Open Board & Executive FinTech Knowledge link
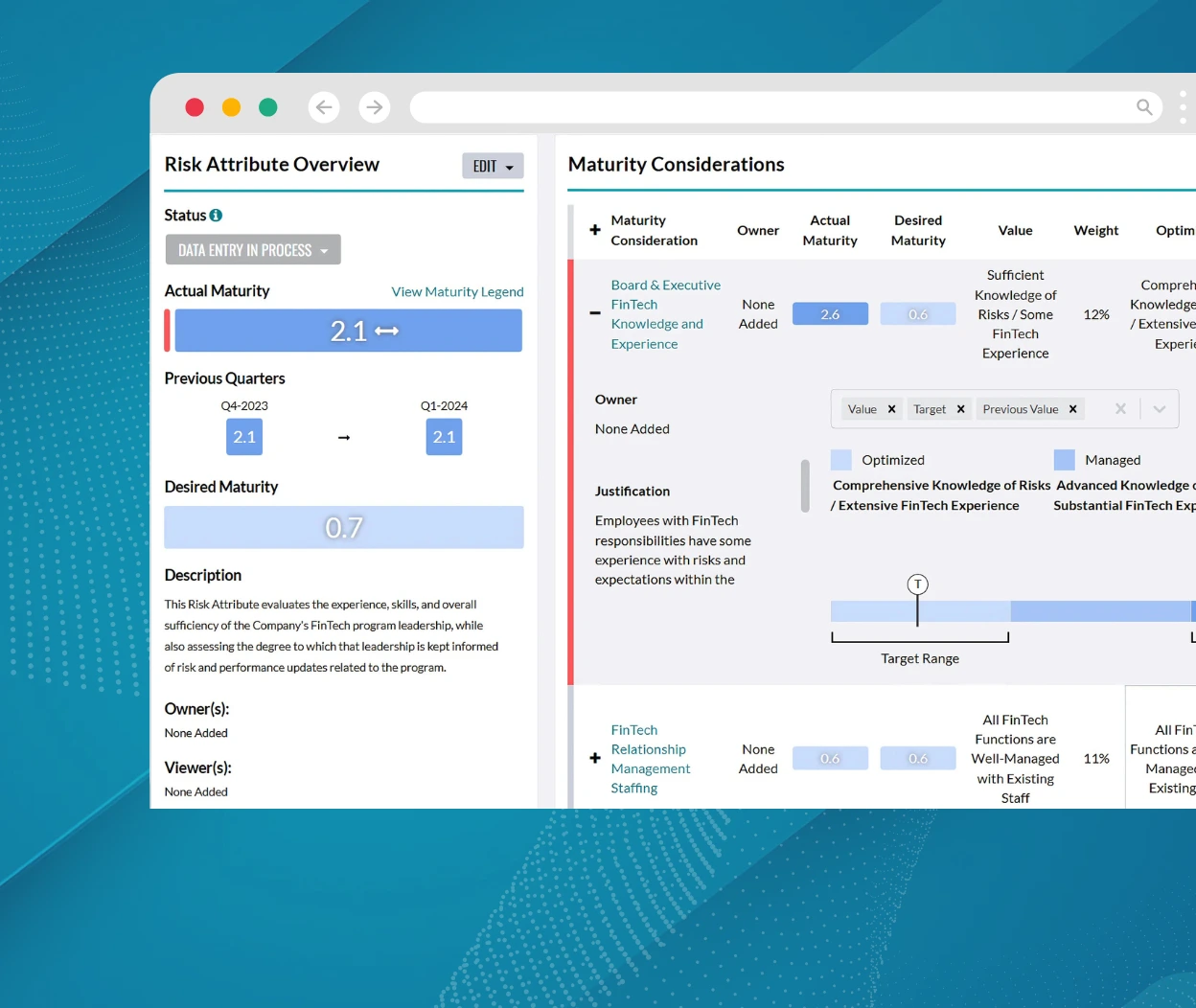 click(x=666, y=314)
